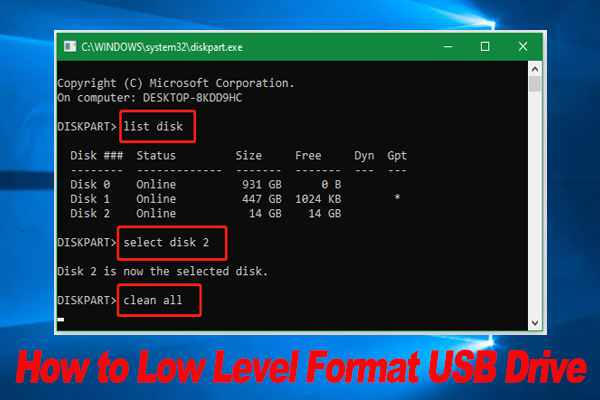The image size is (600, 400).
Task: Click the title text C:\WINDOWS\system32\diskpart.exe
Action: pos(162,47)
